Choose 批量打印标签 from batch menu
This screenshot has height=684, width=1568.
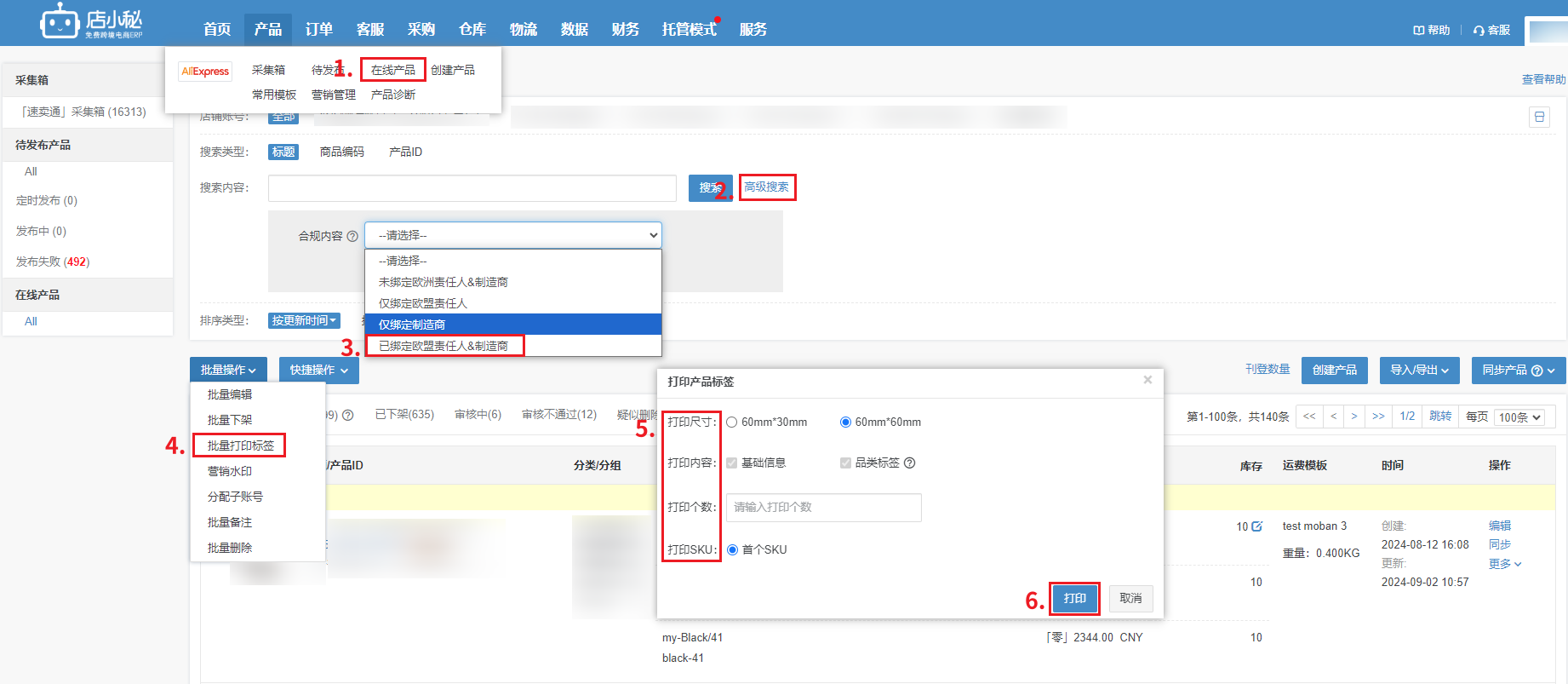(x=240, y=445)
